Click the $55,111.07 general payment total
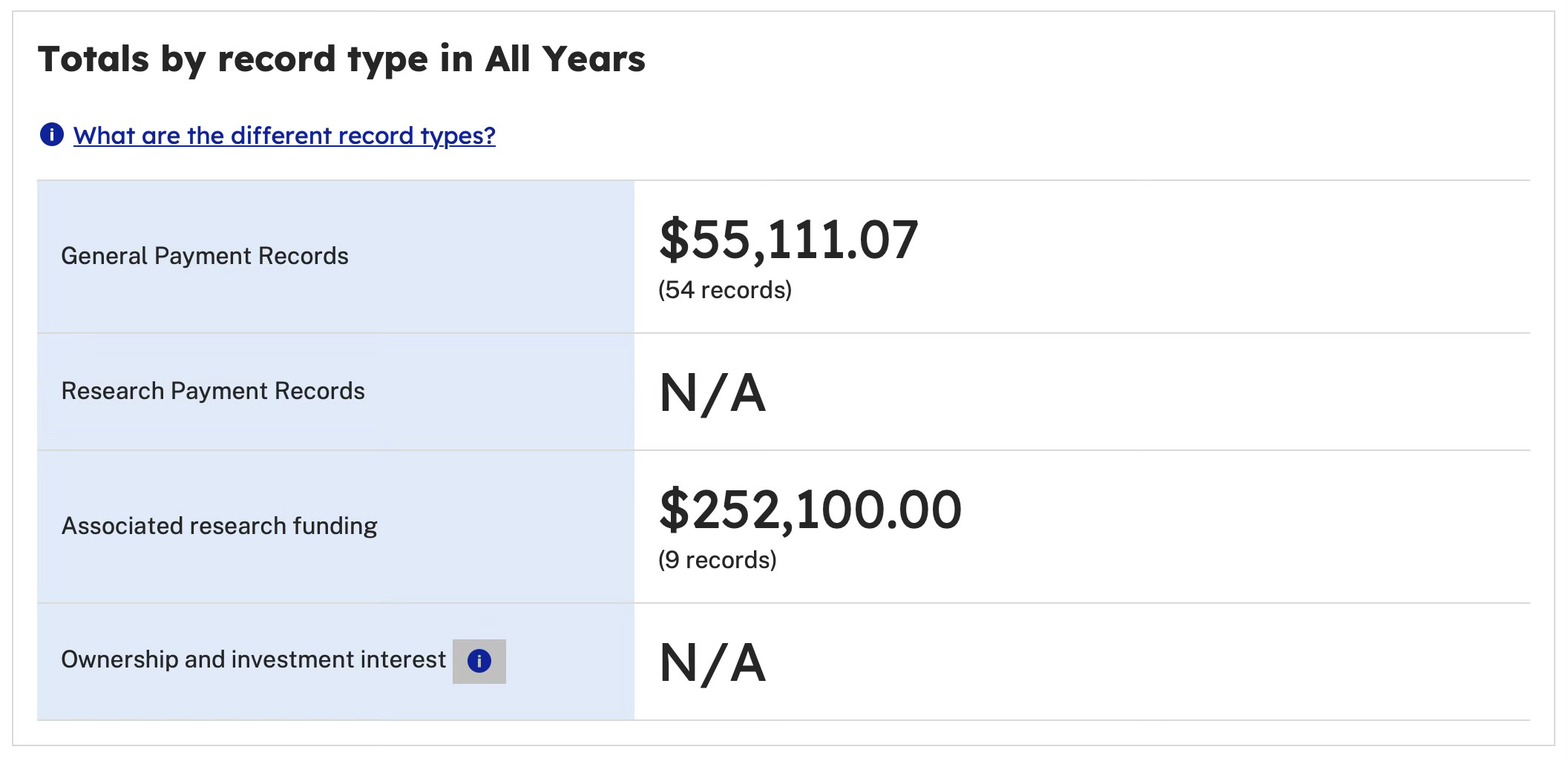Screen dimensions: 1568x761 (789, 240)
